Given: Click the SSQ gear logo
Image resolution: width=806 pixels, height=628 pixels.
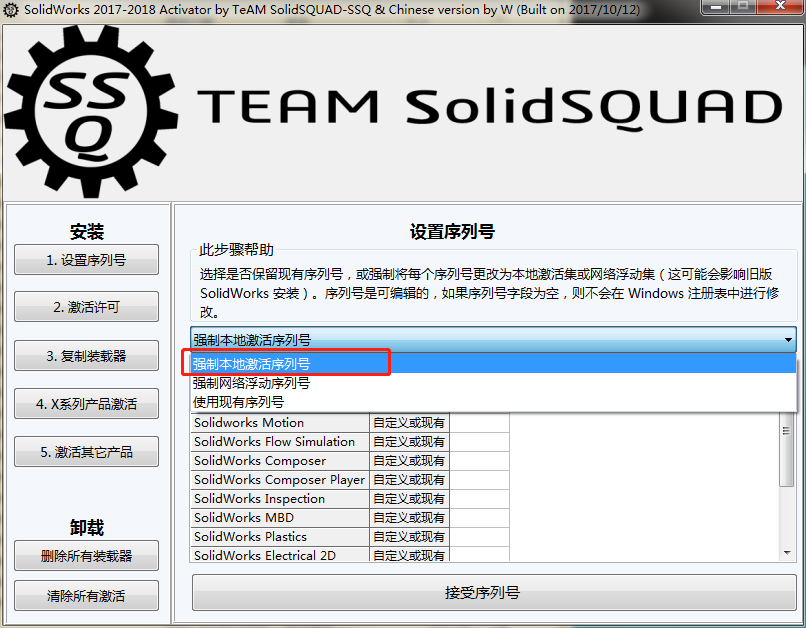Looking at the screenshot, I should (x=91, y=112).
